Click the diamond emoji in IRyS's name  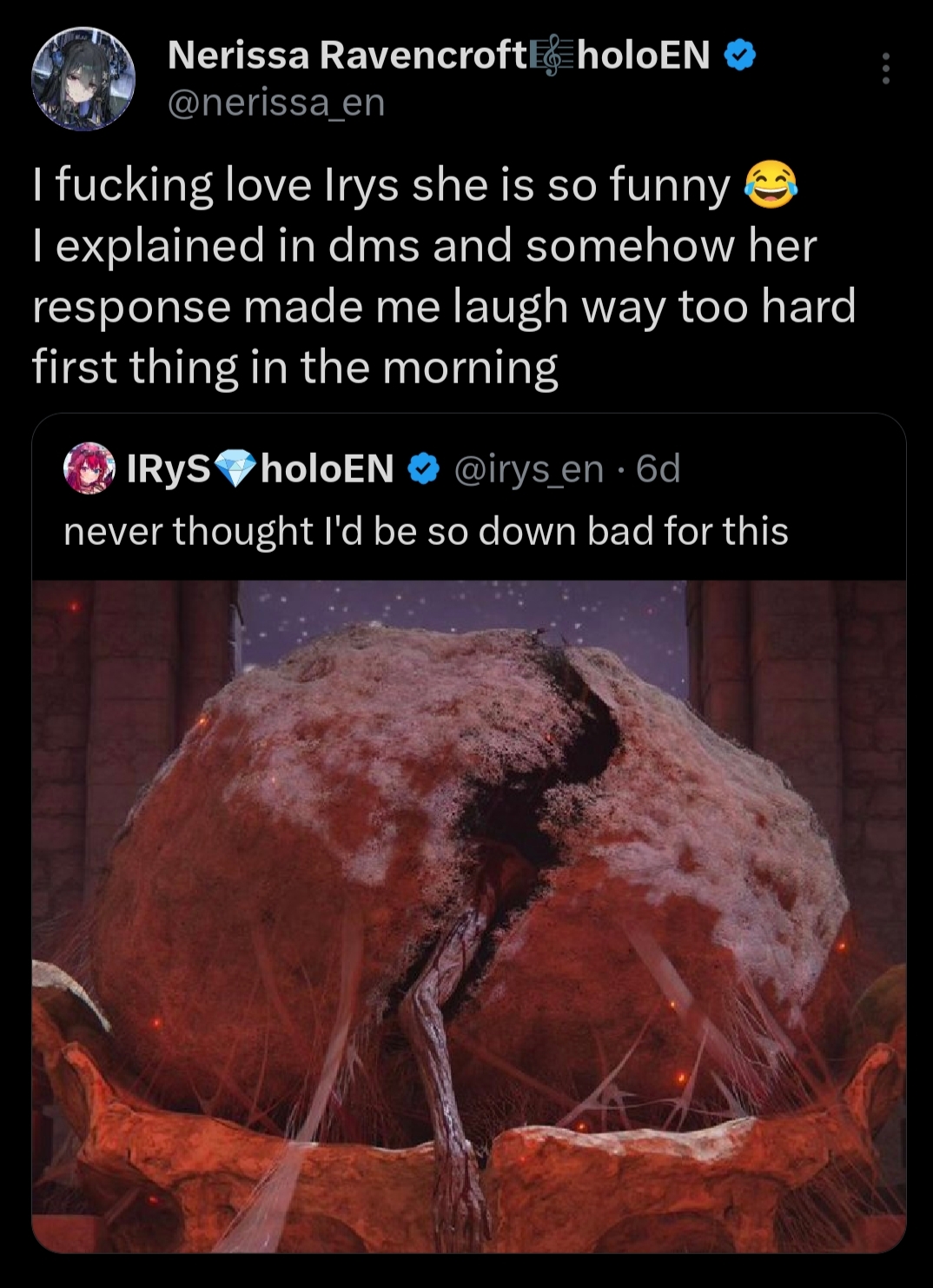(x=235, y=468)
